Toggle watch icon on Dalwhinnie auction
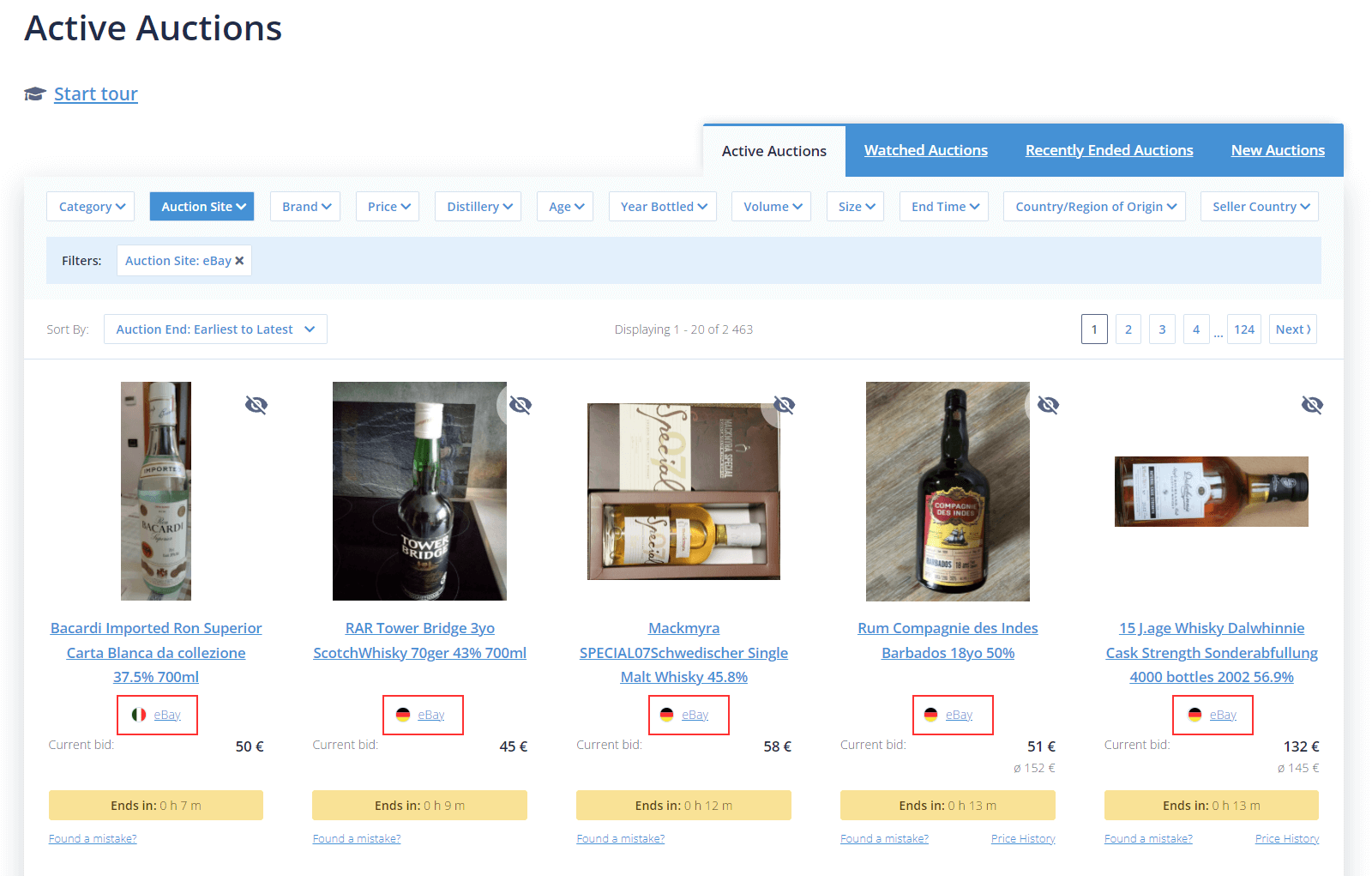1372x876 pixels. 1312,405
